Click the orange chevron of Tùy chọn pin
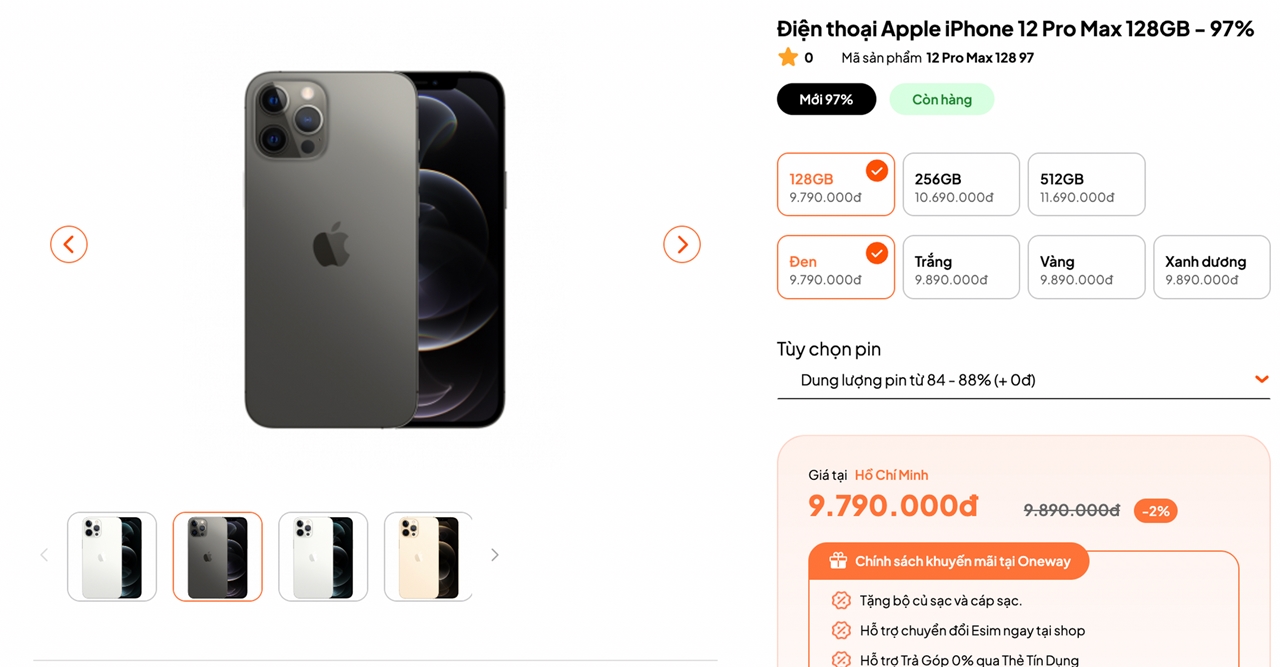This screenshot has height=667, width=1280. coord(1261,379)
